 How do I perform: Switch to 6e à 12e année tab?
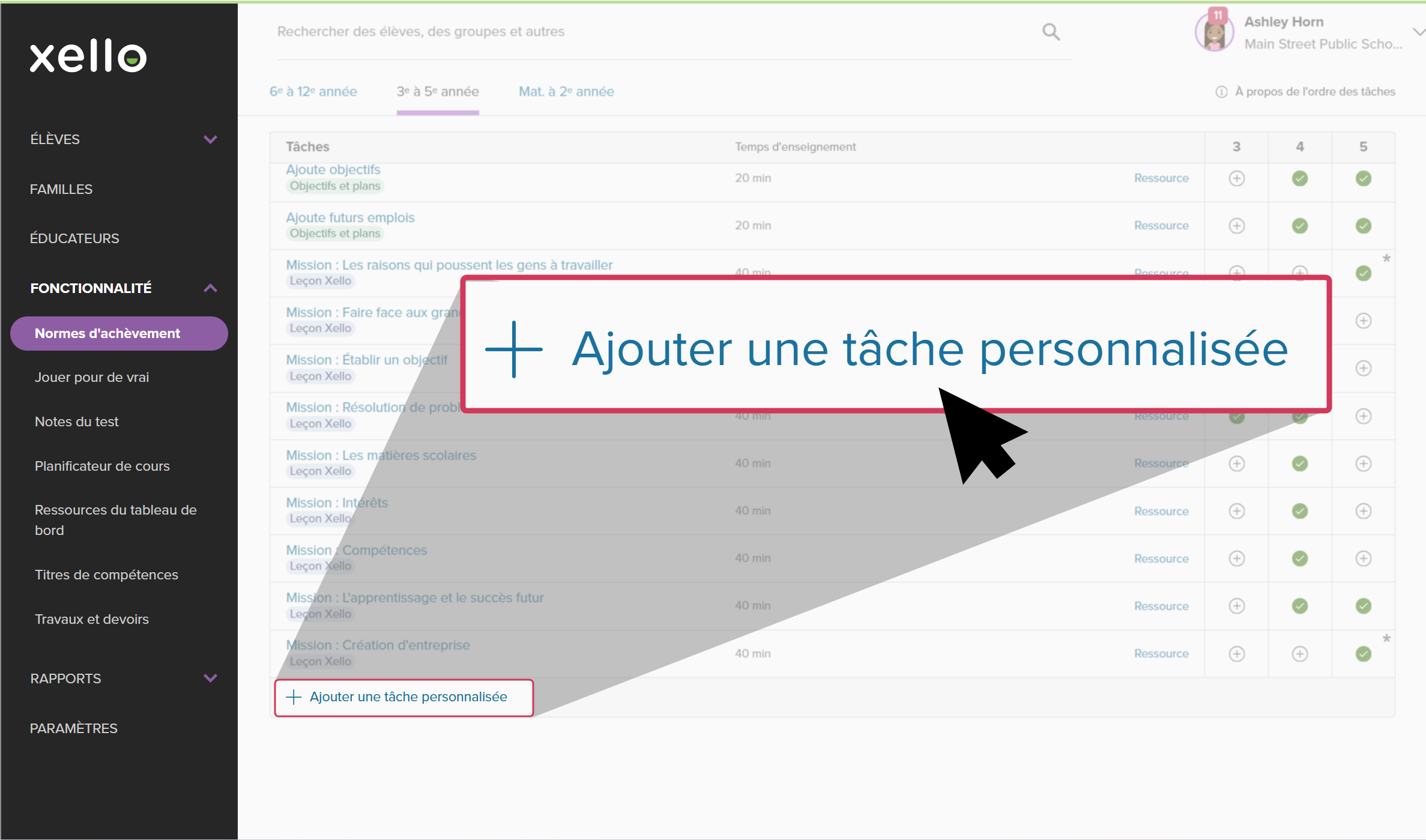click(x=313, y=92)
